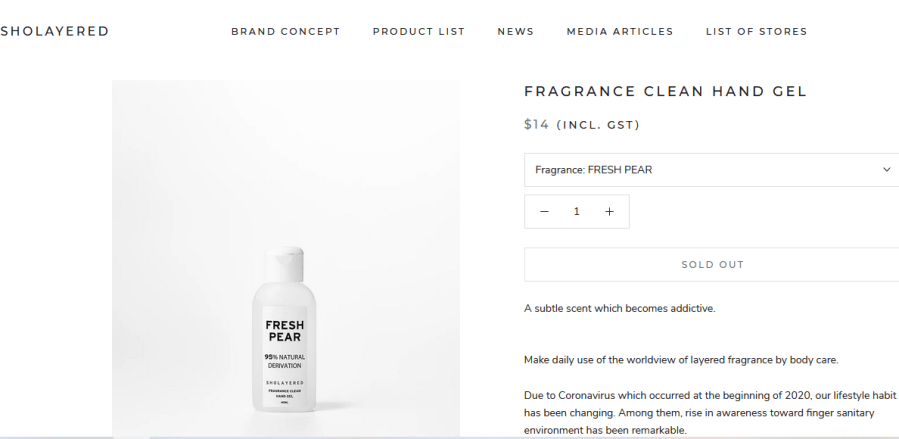This screenshot has width=899, height=439.
Task: Decrease quantity with the minus icon
Action: pyautogui.click(x=545, y=212)
